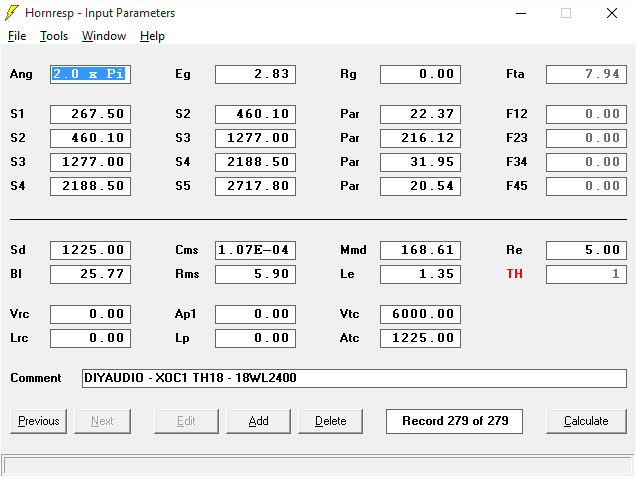636x478 pixels.
Task: Click the Re field showing 5.00
Action: (x=586, y=250)
